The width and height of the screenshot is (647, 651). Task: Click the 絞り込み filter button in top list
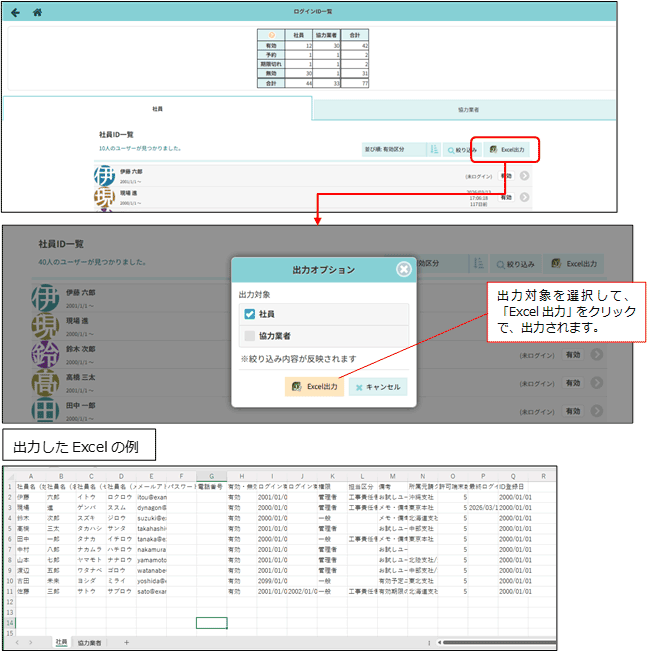pos(462,150)
